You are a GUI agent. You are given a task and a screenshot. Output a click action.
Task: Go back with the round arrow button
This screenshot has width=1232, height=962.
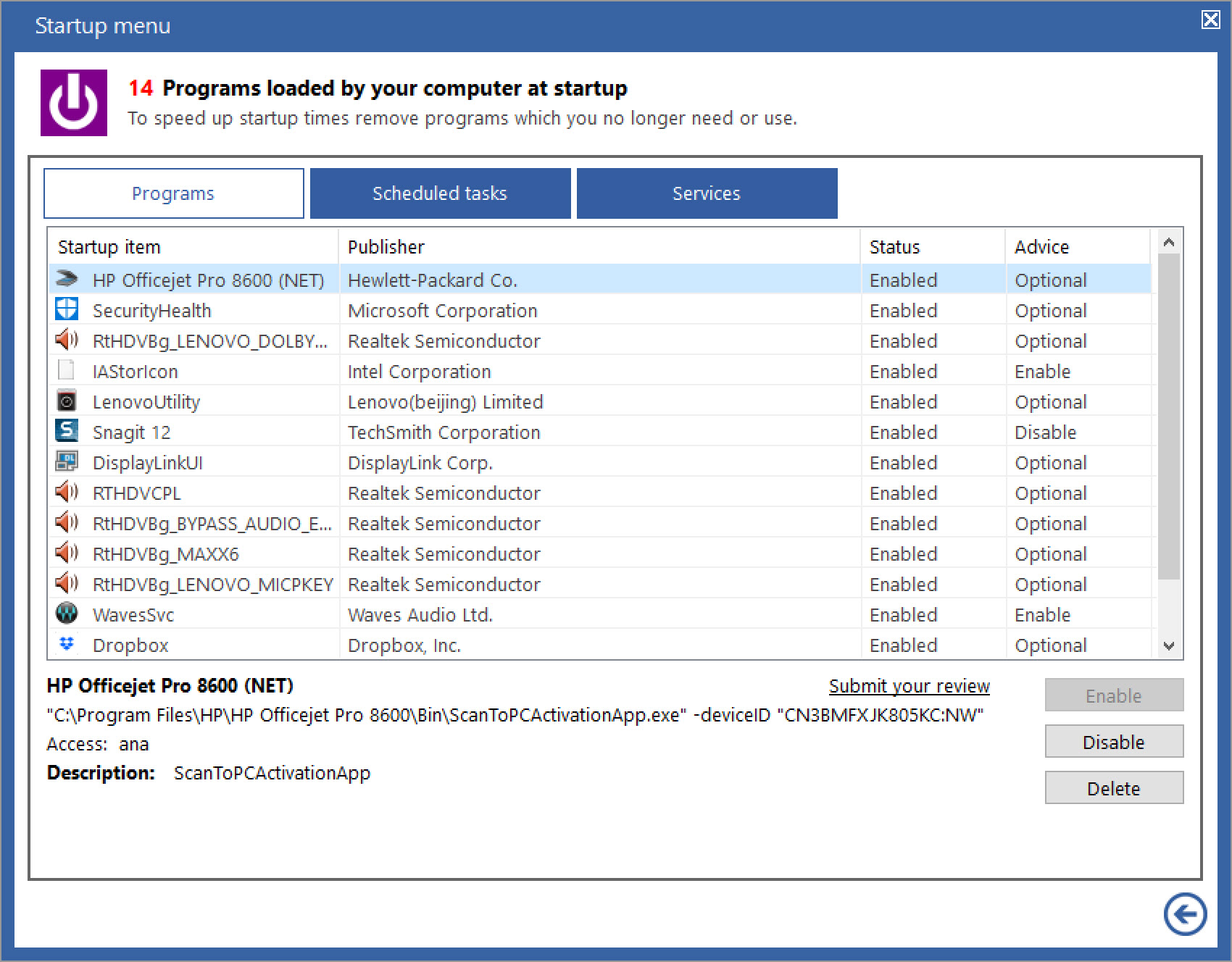click(x=1186, y=914)
